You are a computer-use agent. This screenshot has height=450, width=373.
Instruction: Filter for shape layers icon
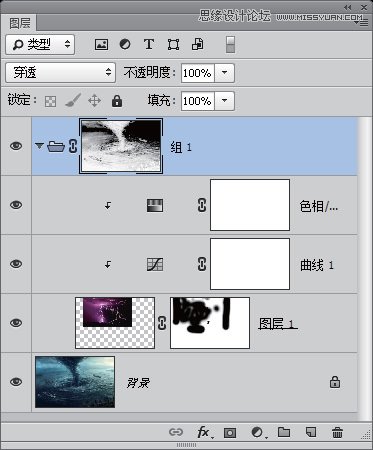point(173,44)
